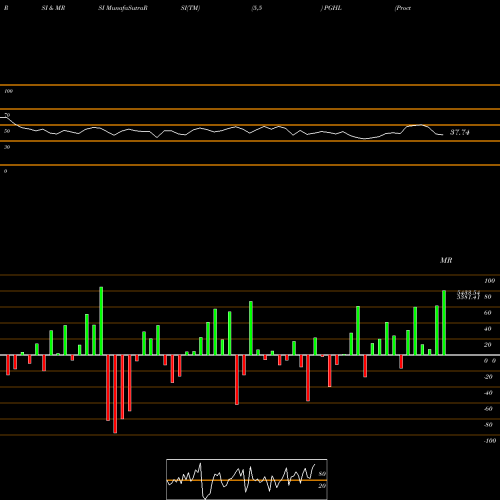Click the 100 label on MR right axis
500x500 pixels.
pos(489,281)
